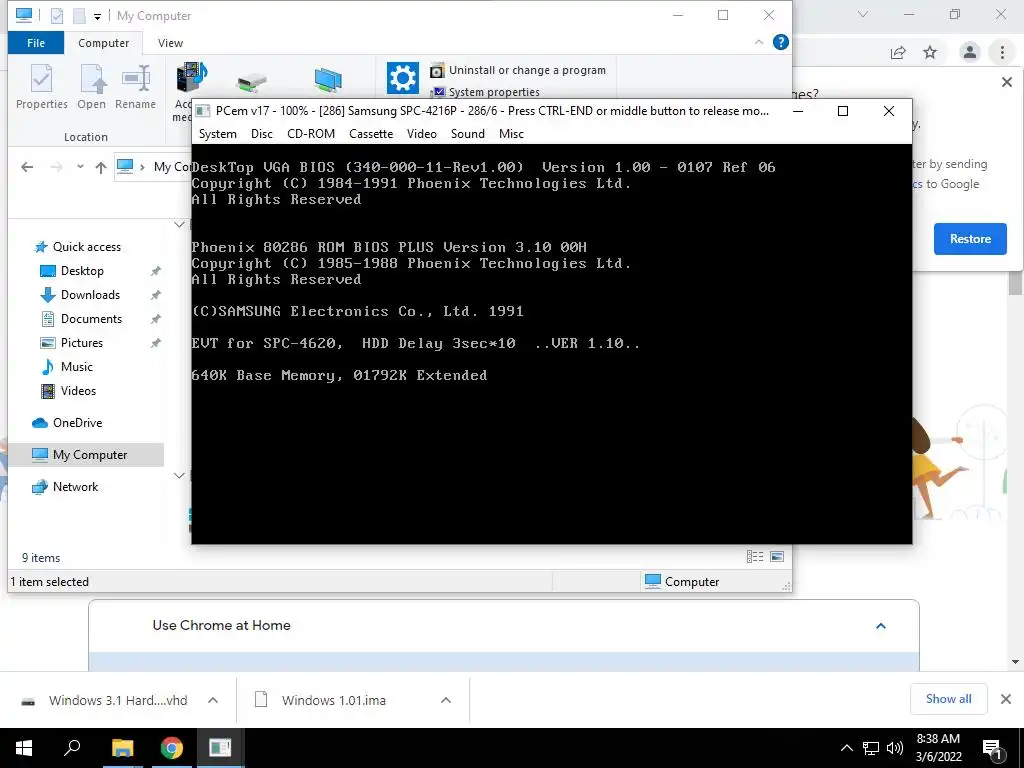Unpin Desktop pin icon
This screenshot has height=768, width=1024.
[155, 271]
